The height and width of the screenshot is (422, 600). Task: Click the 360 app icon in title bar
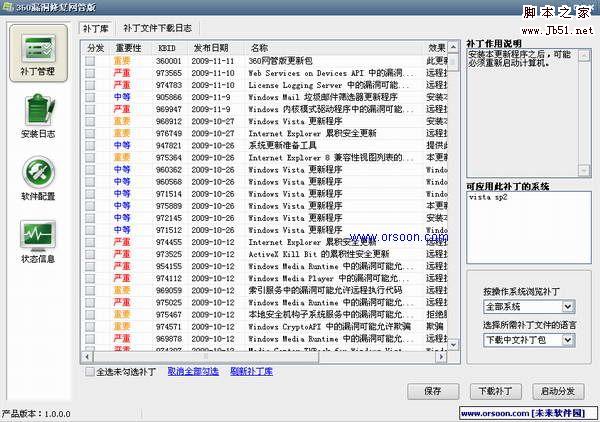pos(7,7)
